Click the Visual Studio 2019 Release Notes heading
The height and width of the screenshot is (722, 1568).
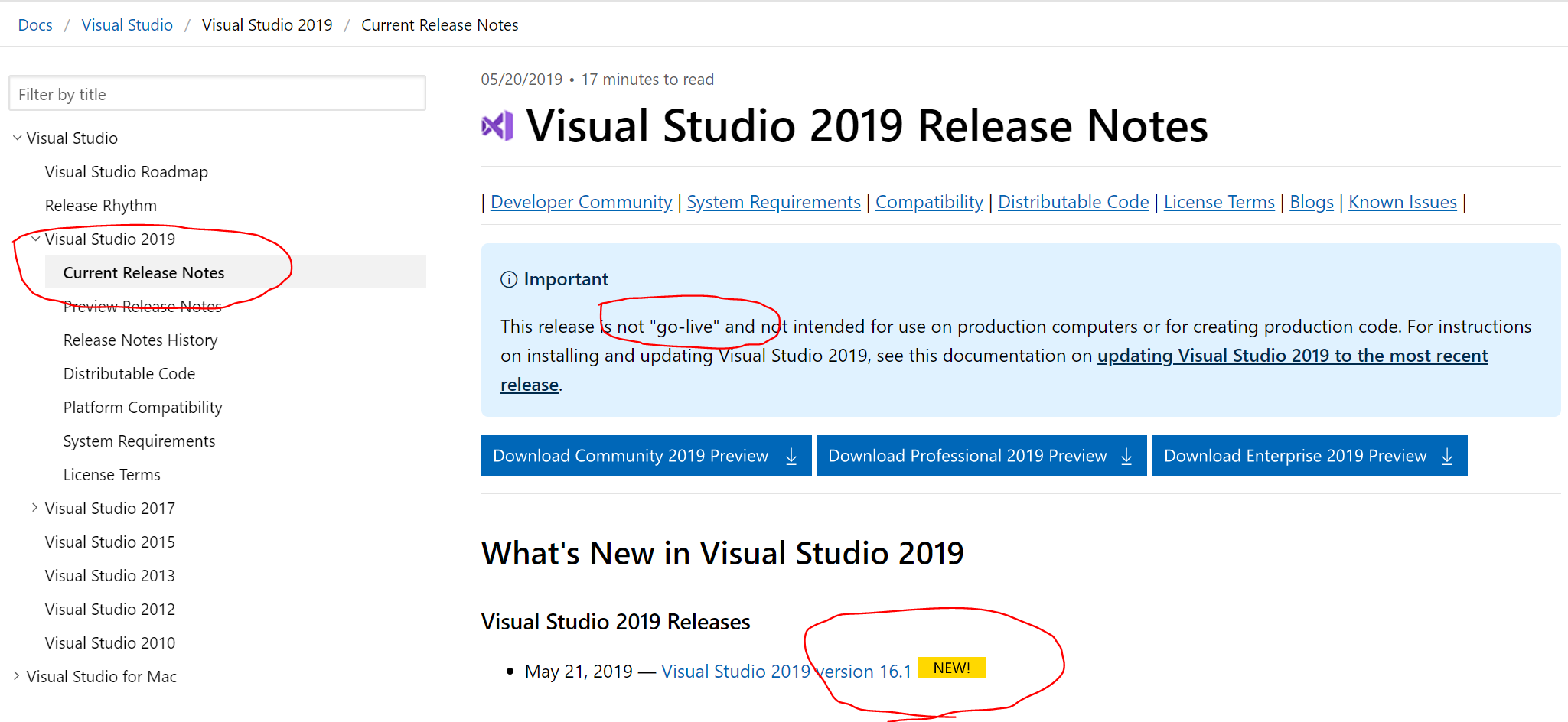867,125
